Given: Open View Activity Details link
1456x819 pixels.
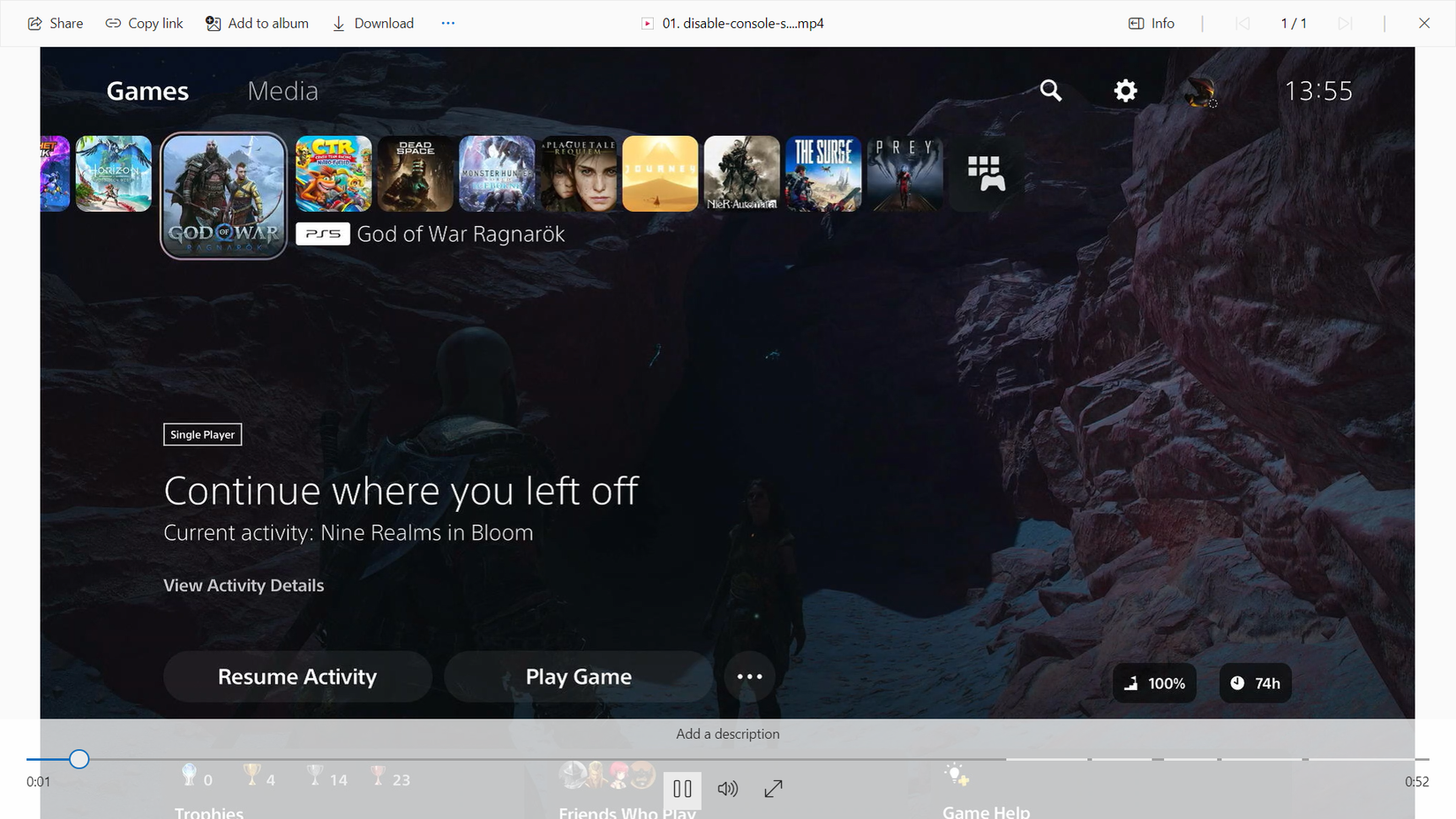Looking at the screenshot, I should tap(243, 585).
